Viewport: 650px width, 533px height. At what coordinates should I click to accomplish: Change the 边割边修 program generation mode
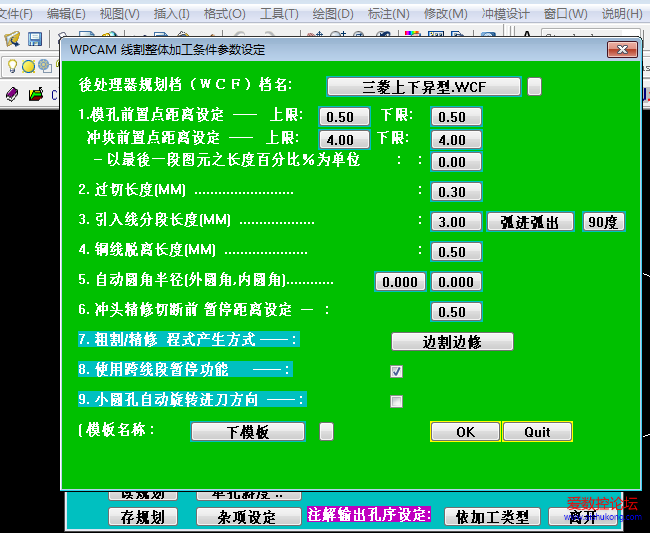pos(452,342)
